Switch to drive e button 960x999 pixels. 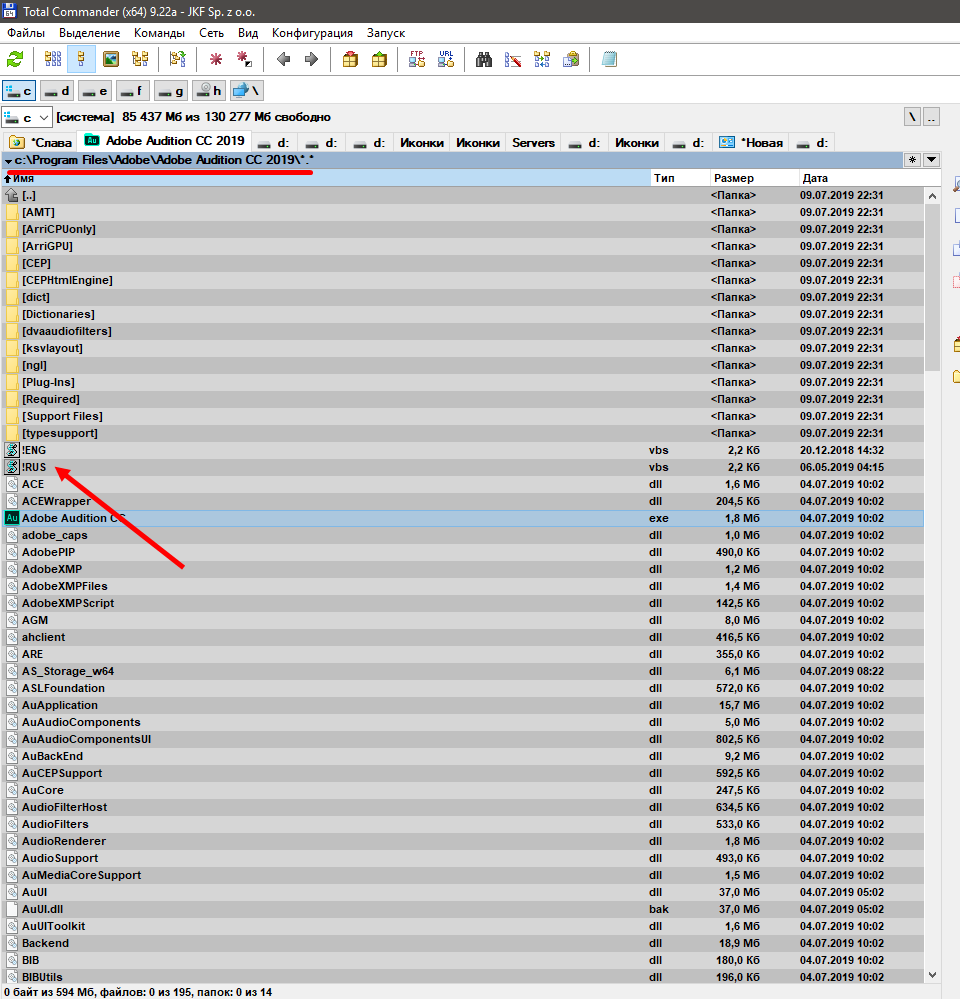(95, 91)
